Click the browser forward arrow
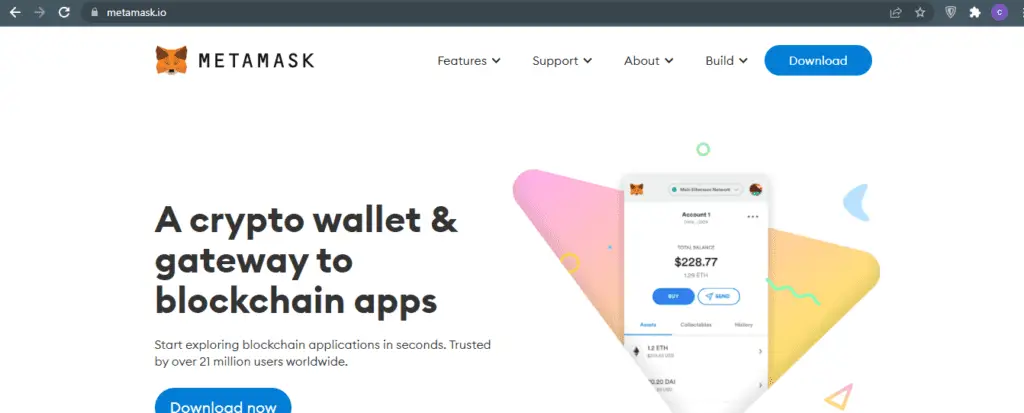The image size is (1024, 413). 40,12
